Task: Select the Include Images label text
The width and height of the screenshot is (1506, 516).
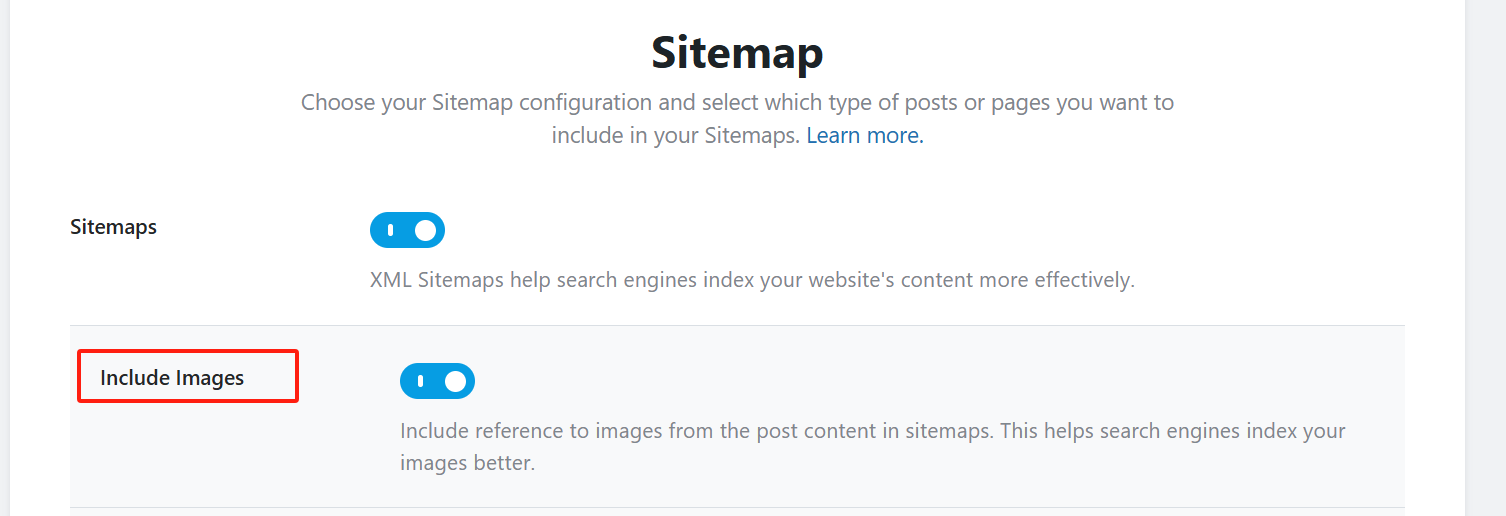Action: (x=172, y=378)
